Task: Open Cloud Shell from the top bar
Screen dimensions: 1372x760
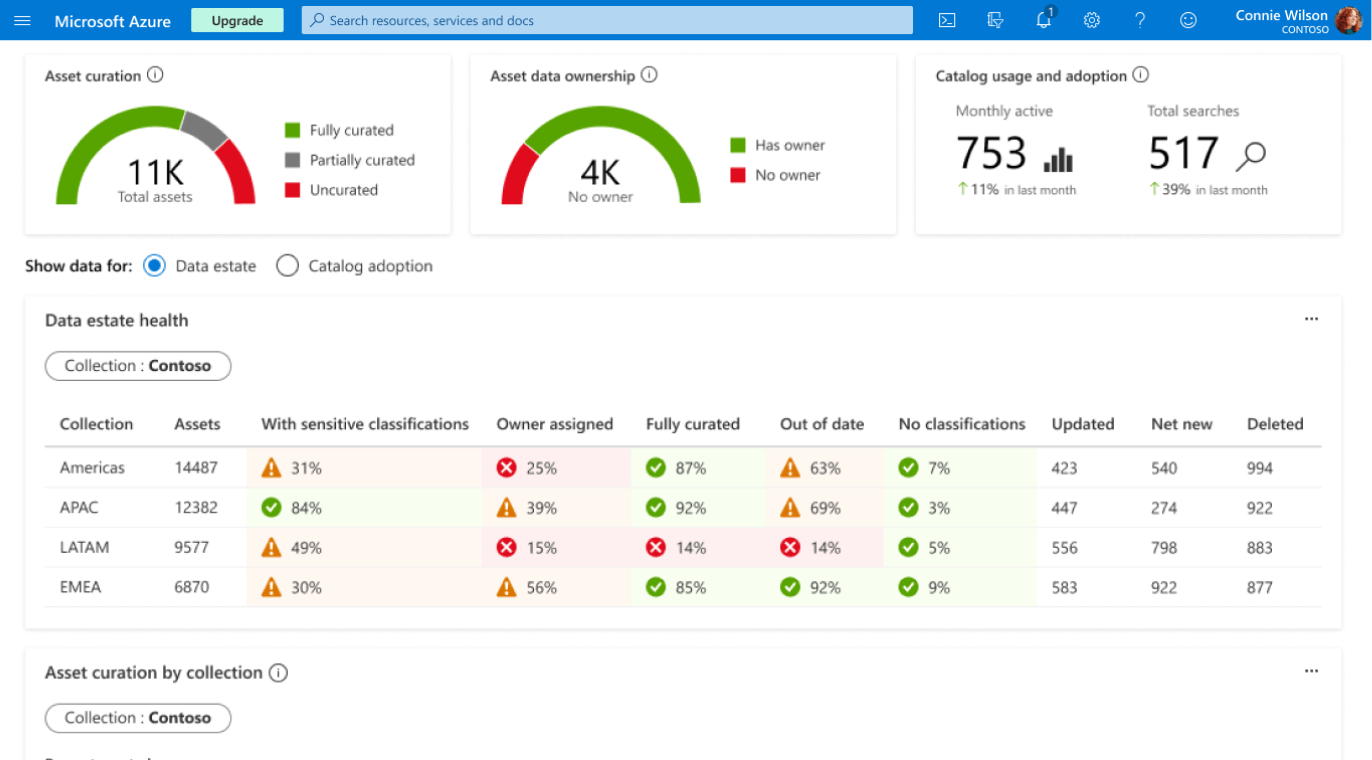Action: coord(946,21)
